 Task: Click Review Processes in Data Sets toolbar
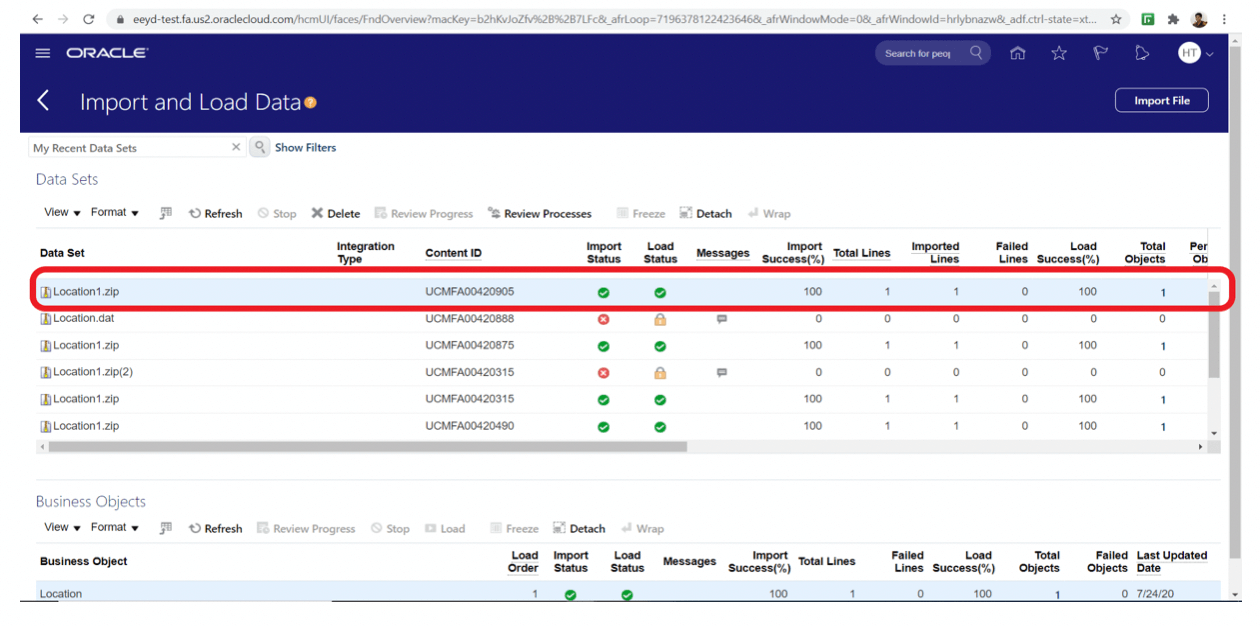pyautogui.click(x=540, y=213)
